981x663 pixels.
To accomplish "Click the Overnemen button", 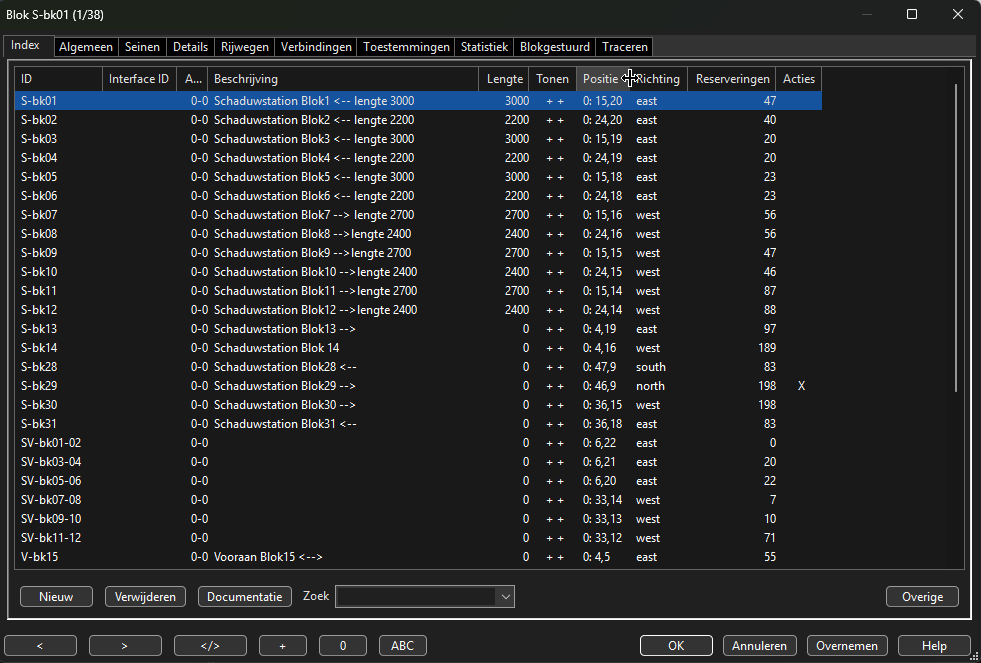I will coord(848,646).
